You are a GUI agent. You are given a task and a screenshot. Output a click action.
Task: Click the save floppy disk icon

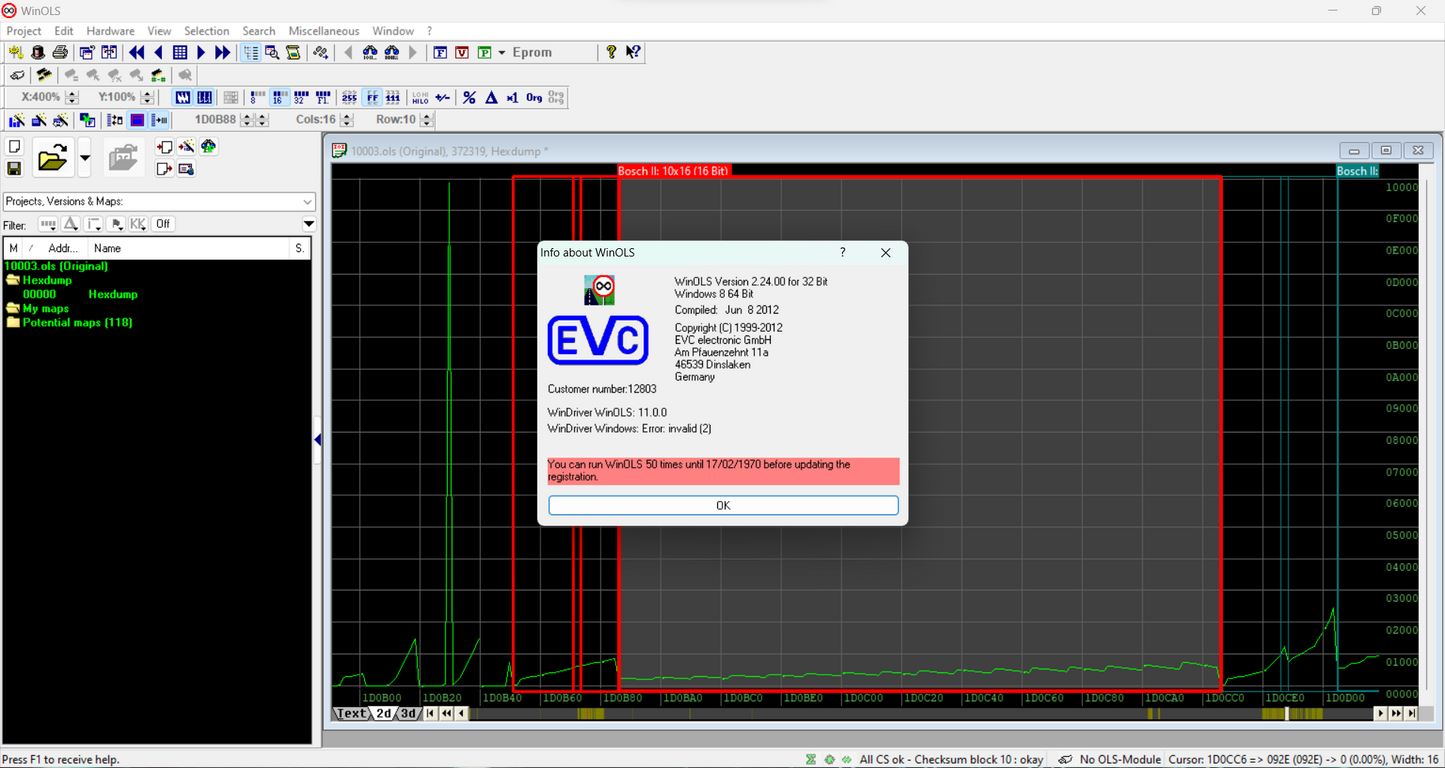click(15, 168)
